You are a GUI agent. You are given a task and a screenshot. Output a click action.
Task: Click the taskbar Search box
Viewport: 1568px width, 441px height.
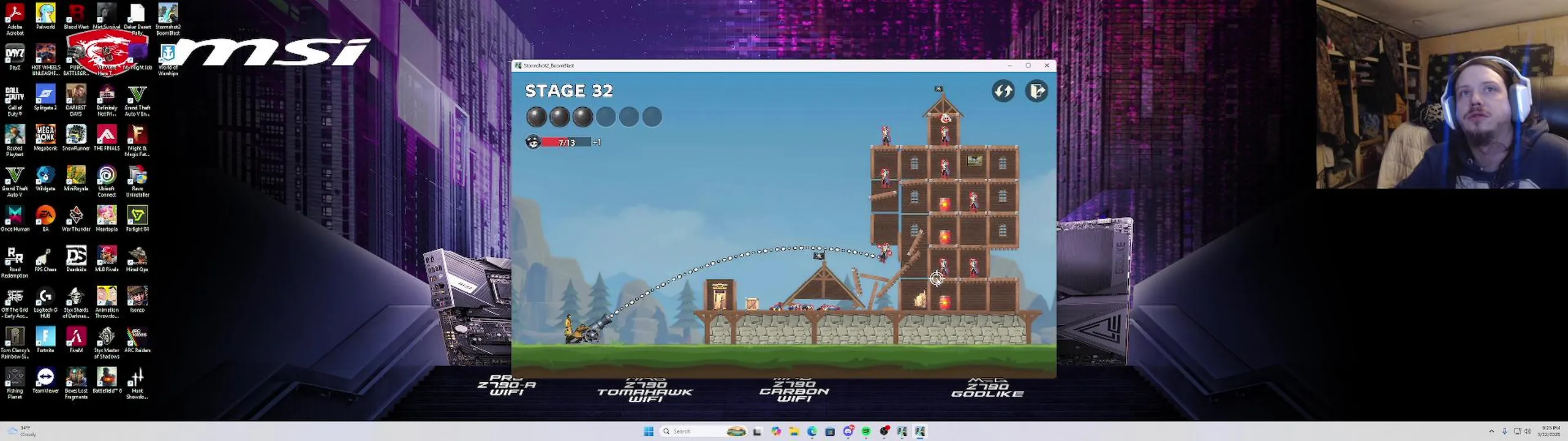[703, 431]
